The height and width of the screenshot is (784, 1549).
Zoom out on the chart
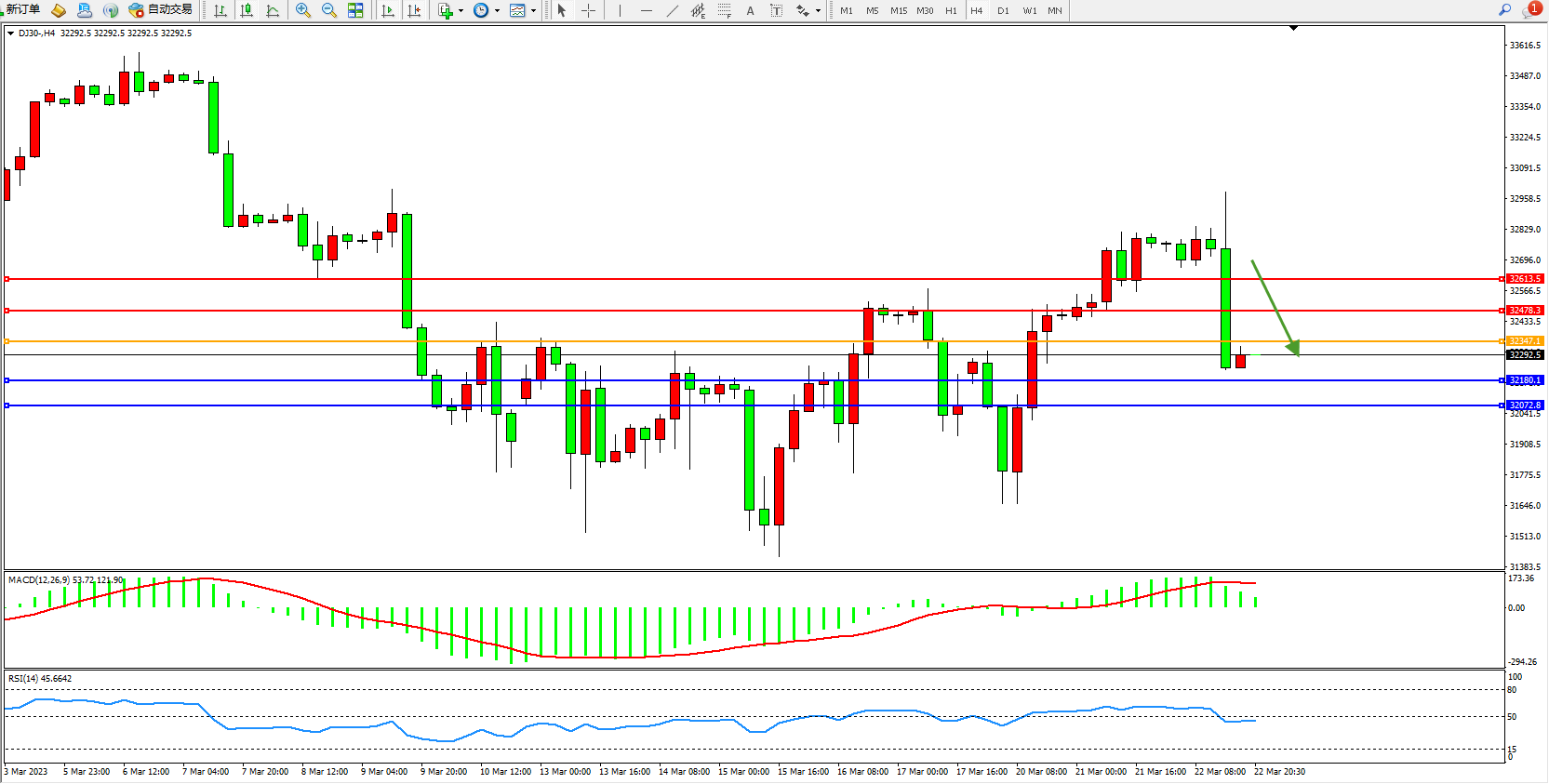328,10
